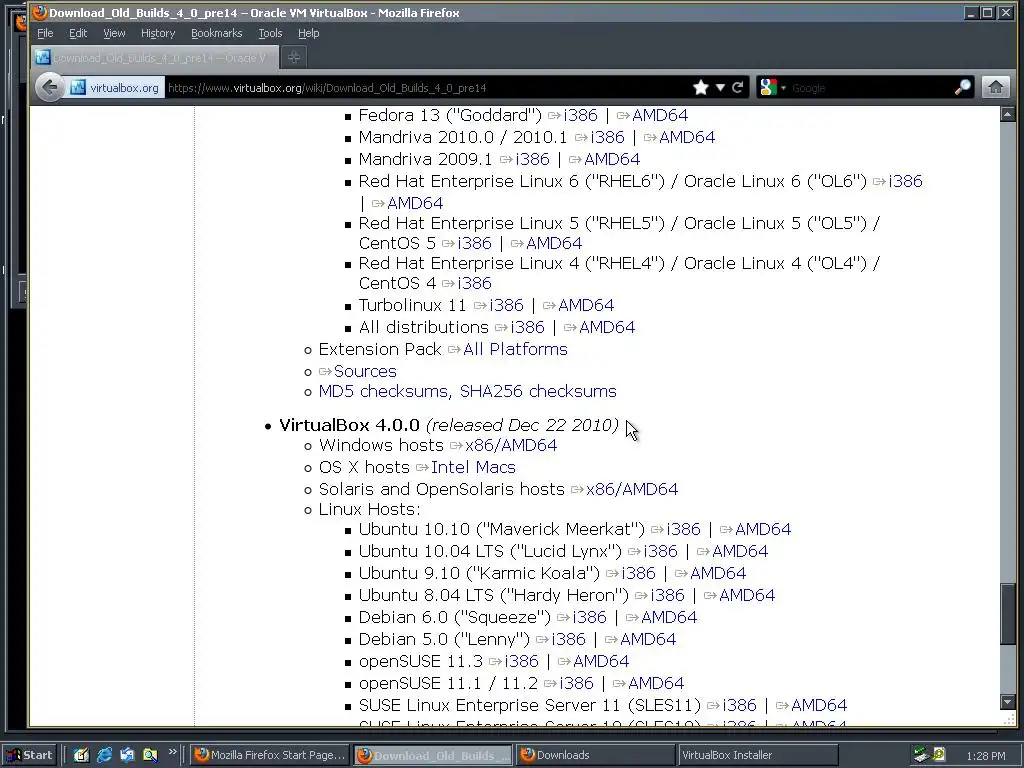
Task: Open the SHA256 checksums link
Action: 538,391
